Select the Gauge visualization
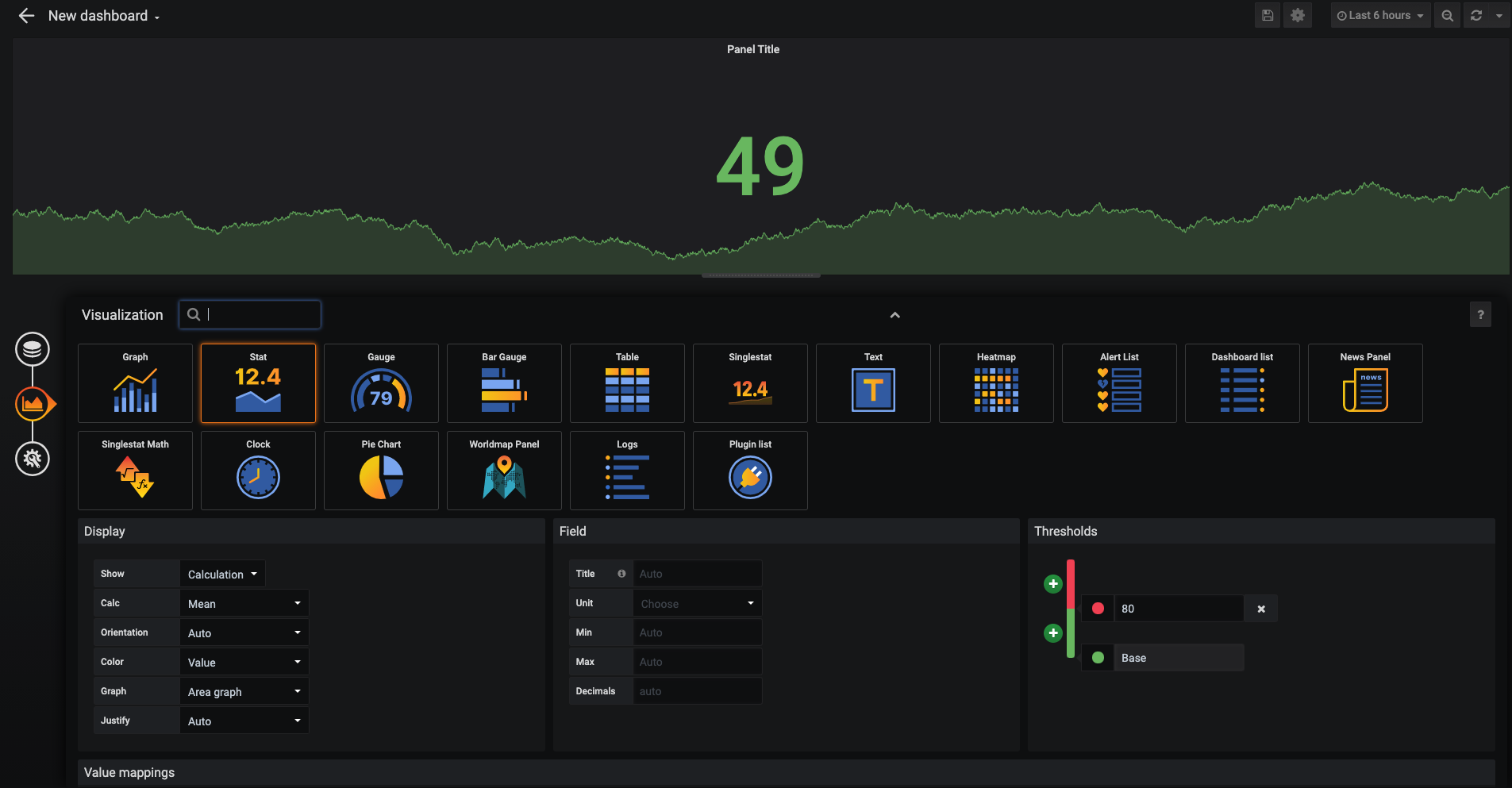This screenshot has height=788, width=1512. pyautogui.click(x=381, y=383)
